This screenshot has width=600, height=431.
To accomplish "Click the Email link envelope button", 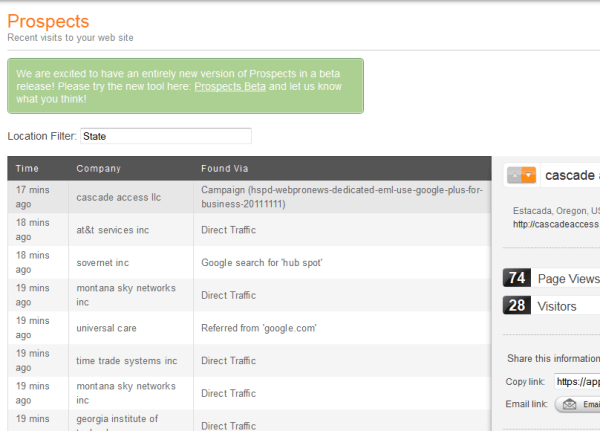I will click(577, 404).
